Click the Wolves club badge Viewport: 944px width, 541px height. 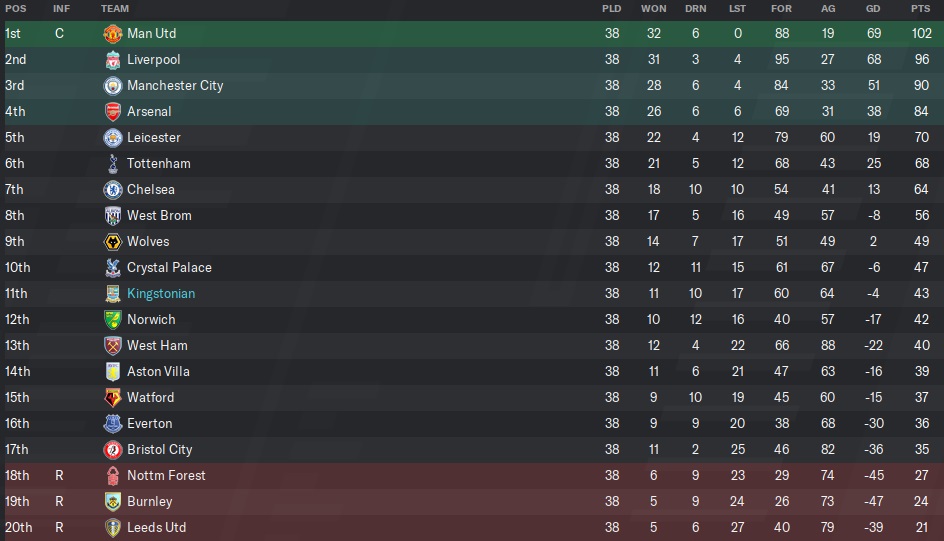pyautogui.click(x=113, y=242)
